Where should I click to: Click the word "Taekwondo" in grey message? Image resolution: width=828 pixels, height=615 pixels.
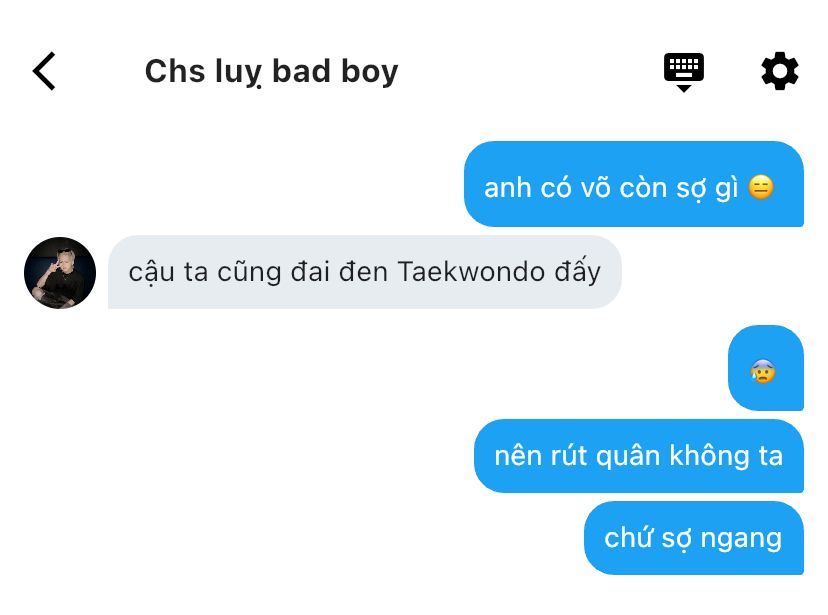471,272
